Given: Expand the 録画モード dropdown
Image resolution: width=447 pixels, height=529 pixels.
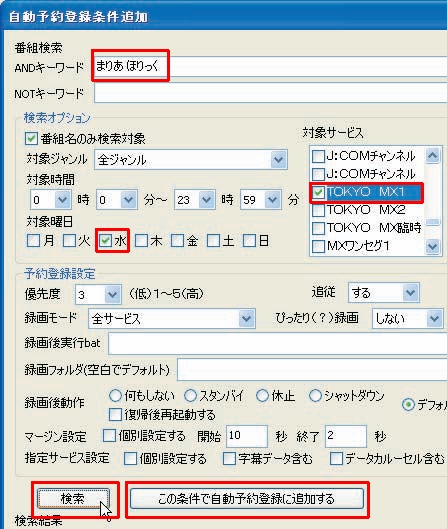Looking at the screenshot, I should tap(246, 318).
